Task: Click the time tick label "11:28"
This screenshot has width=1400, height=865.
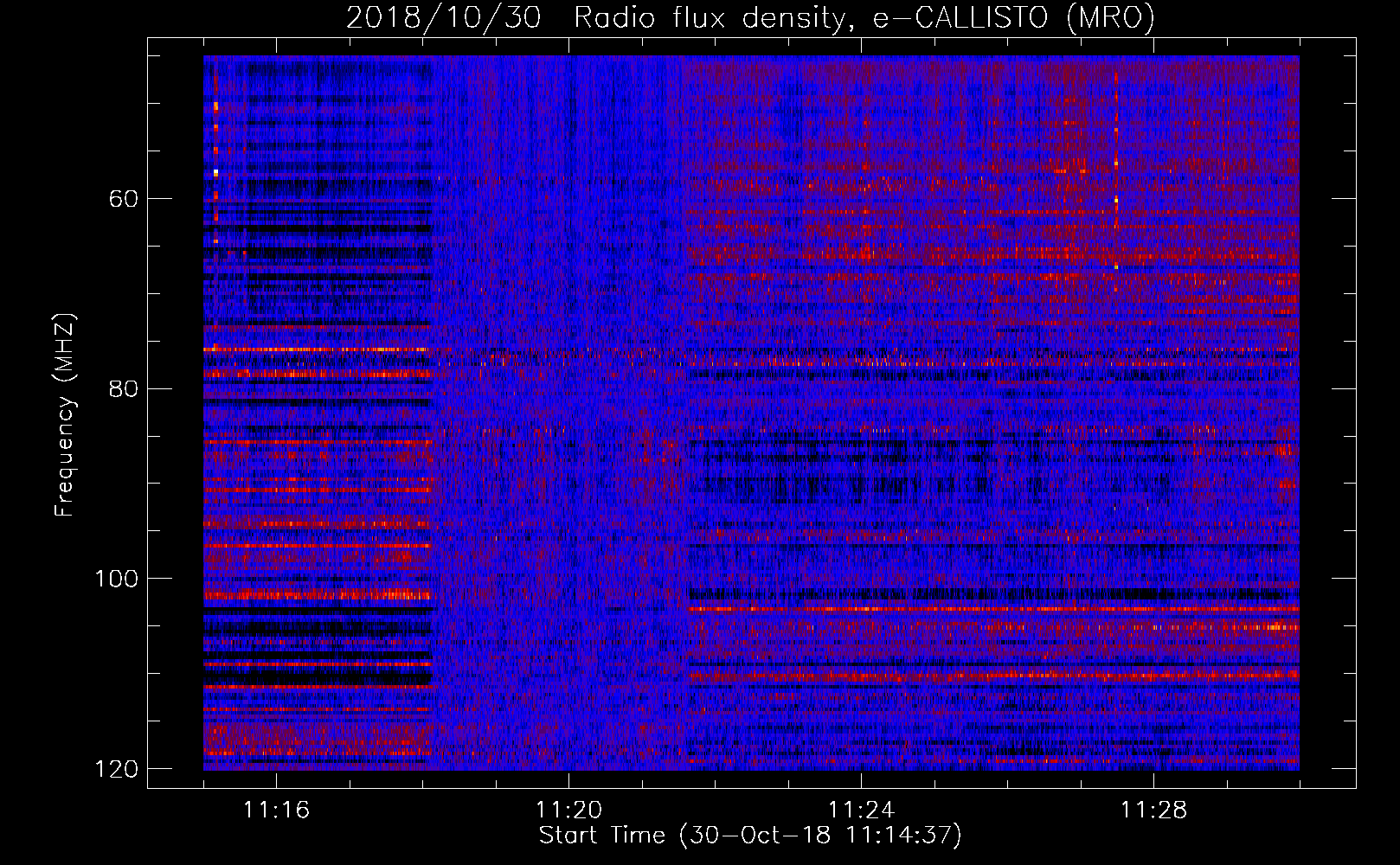Action: coord(1153,810)
